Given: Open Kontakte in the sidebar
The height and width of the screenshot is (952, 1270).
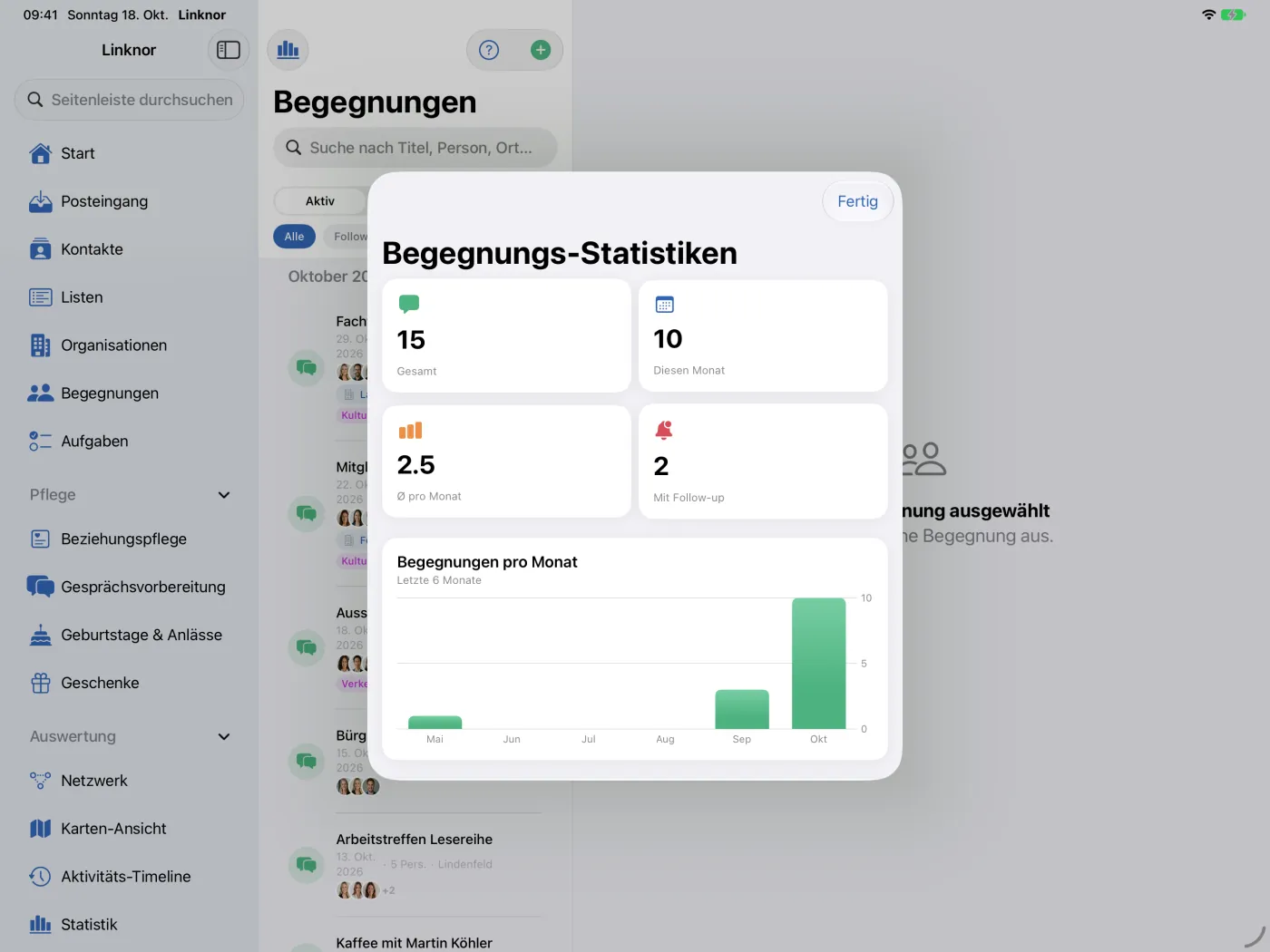Looking at the screenshot, I should click(x=129, y=249).
